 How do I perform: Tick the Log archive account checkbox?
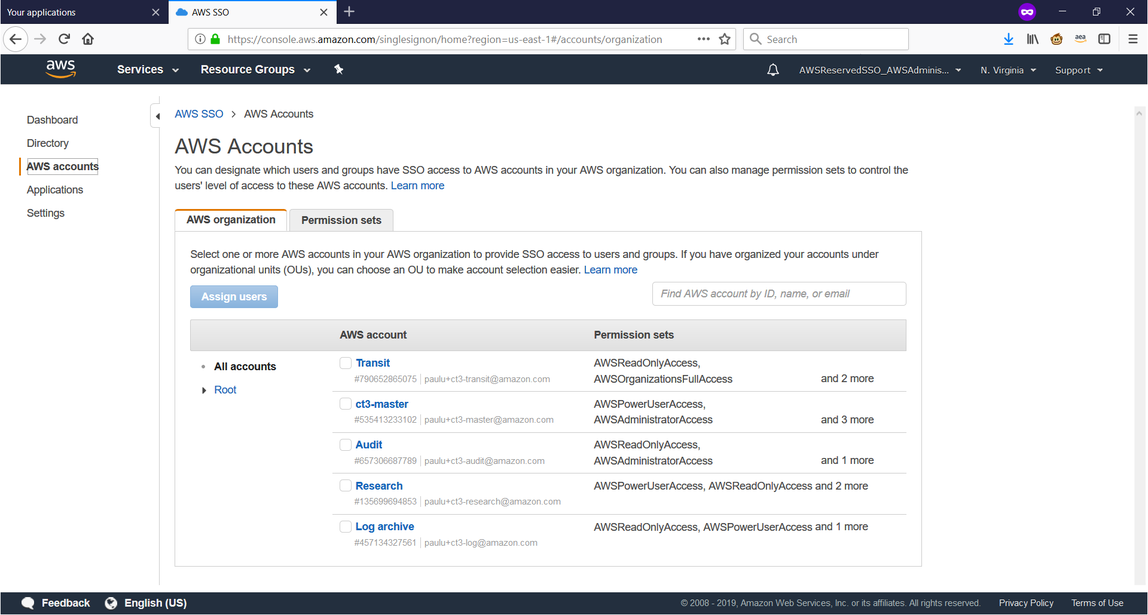[x=346, y=527]
